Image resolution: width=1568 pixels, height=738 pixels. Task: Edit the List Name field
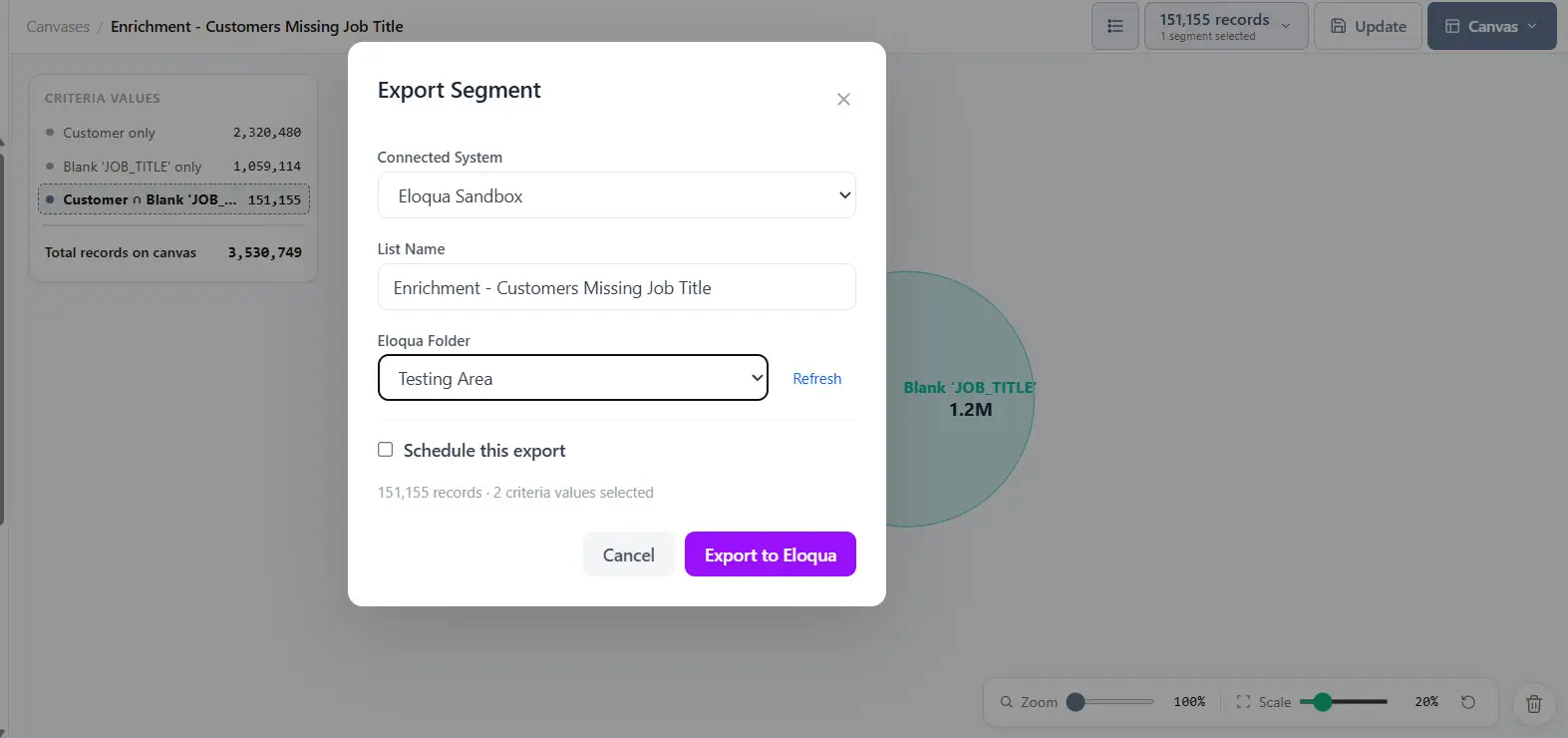(x=616, y=287)
